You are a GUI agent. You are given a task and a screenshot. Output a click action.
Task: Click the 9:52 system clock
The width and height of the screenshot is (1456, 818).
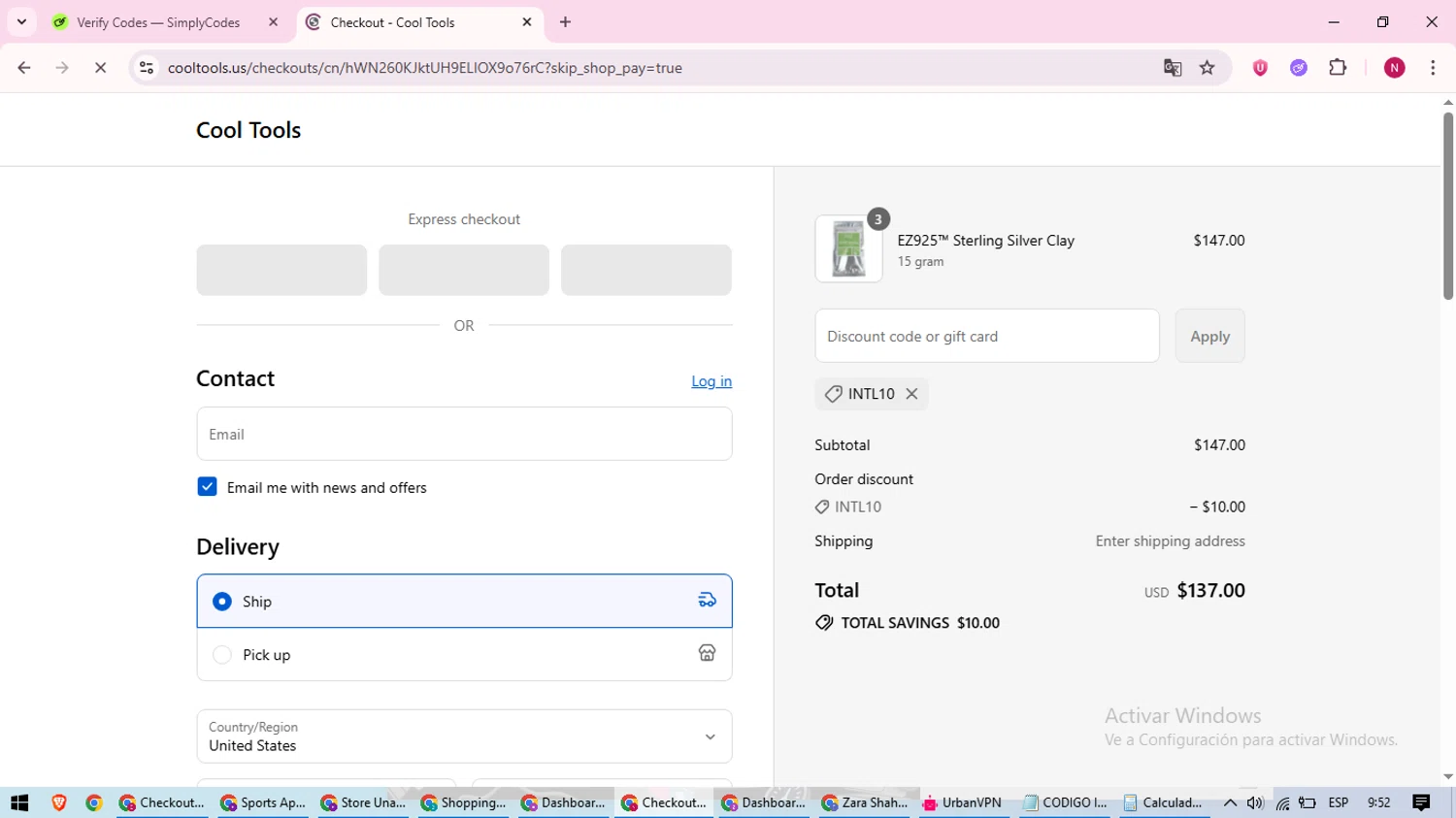(x=1378, y=802)
